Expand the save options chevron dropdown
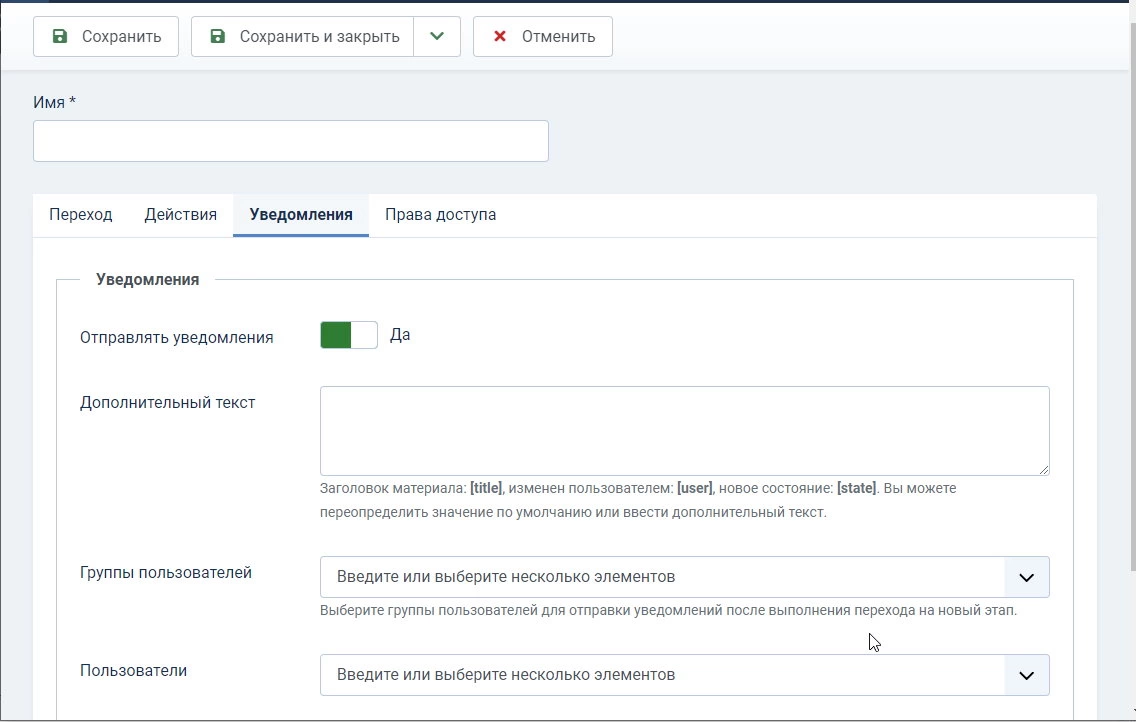 coord(437,36)
